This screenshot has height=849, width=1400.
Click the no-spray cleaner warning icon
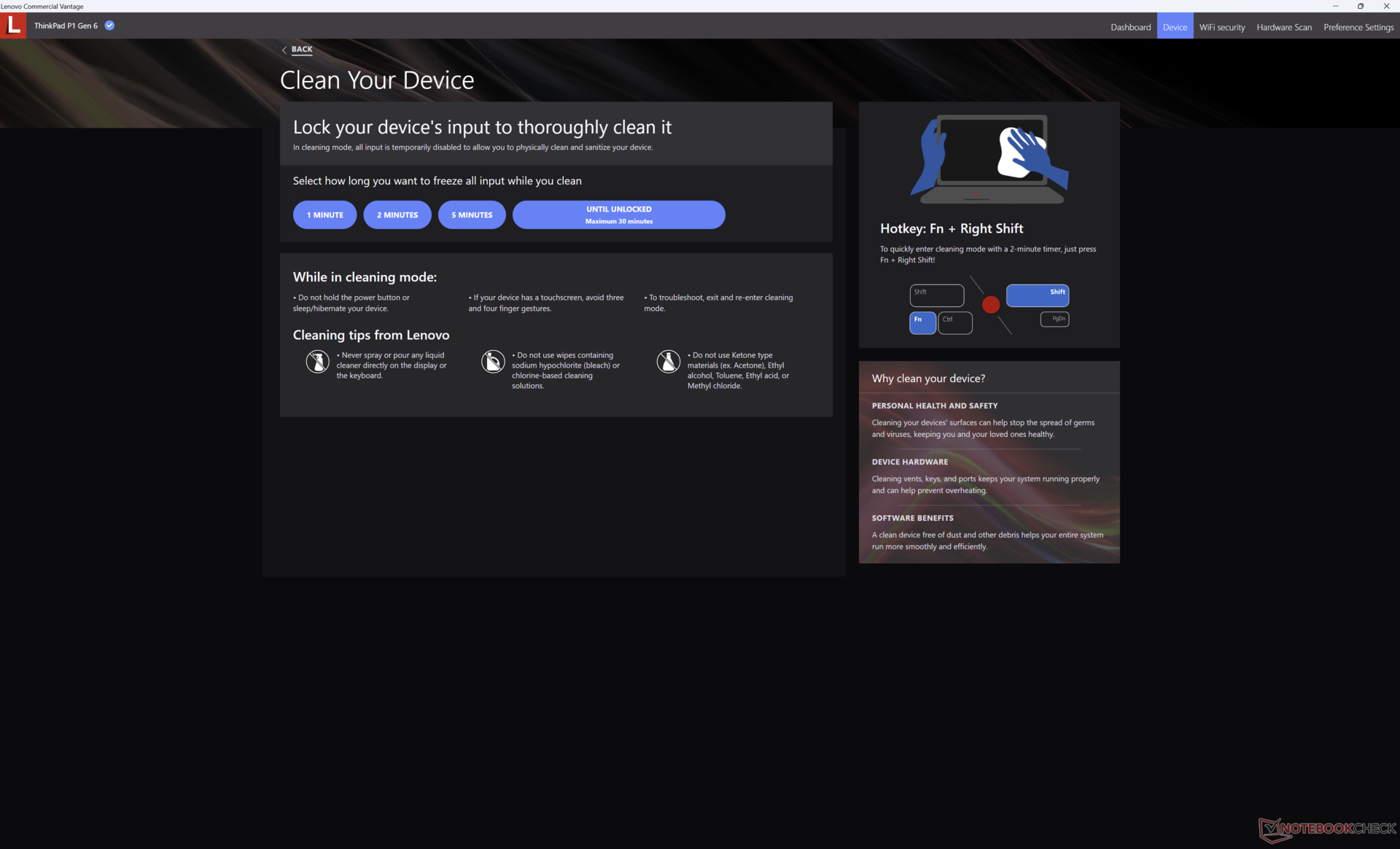point(317,361)
